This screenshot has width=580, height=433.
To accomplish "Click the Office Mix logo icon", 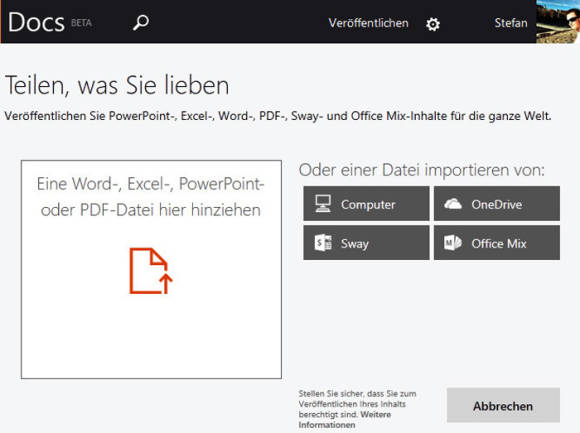I will point(453,243).
